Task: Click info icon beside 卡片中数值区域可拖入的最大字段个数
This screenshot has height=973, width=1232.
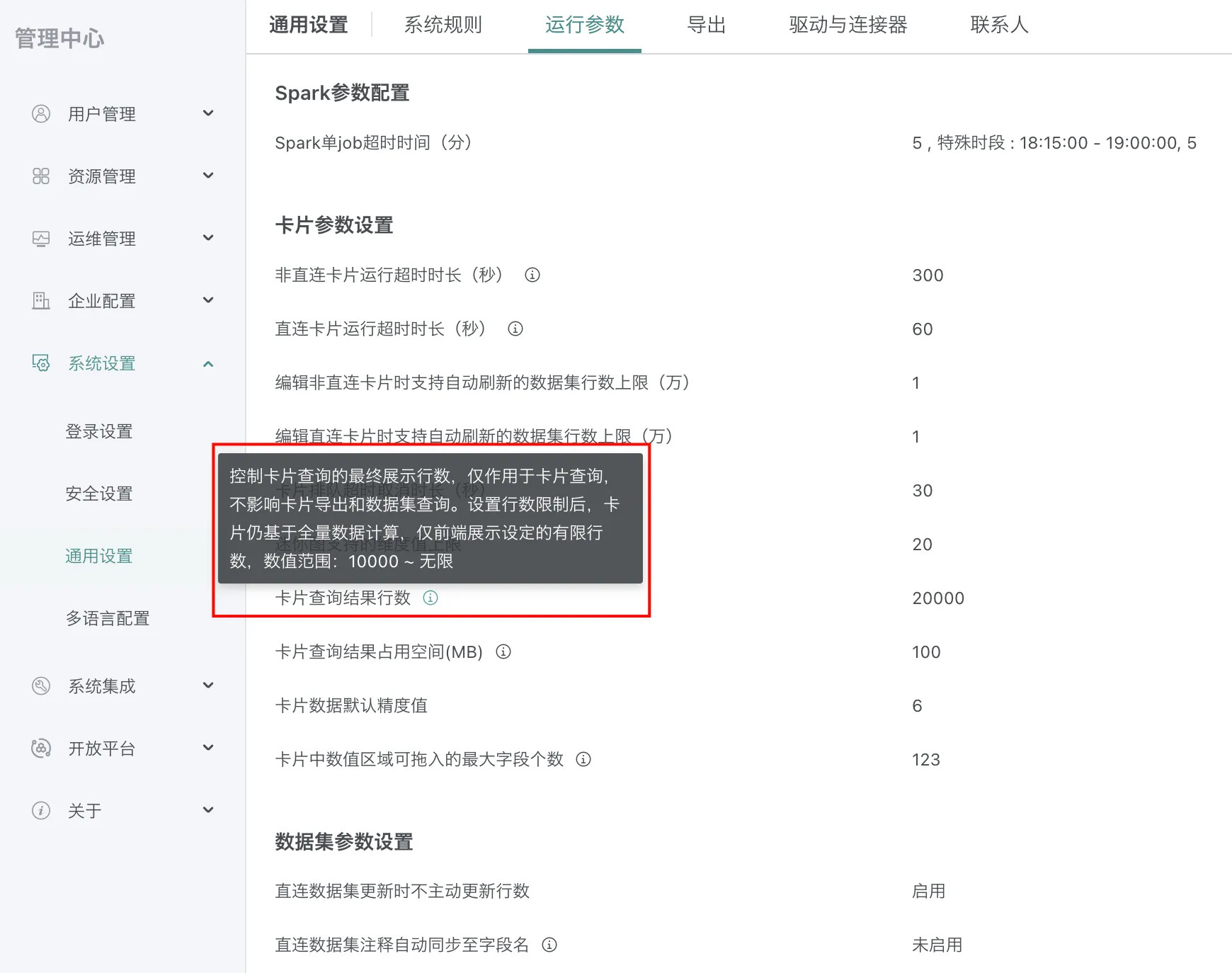Action: point(583,759)
